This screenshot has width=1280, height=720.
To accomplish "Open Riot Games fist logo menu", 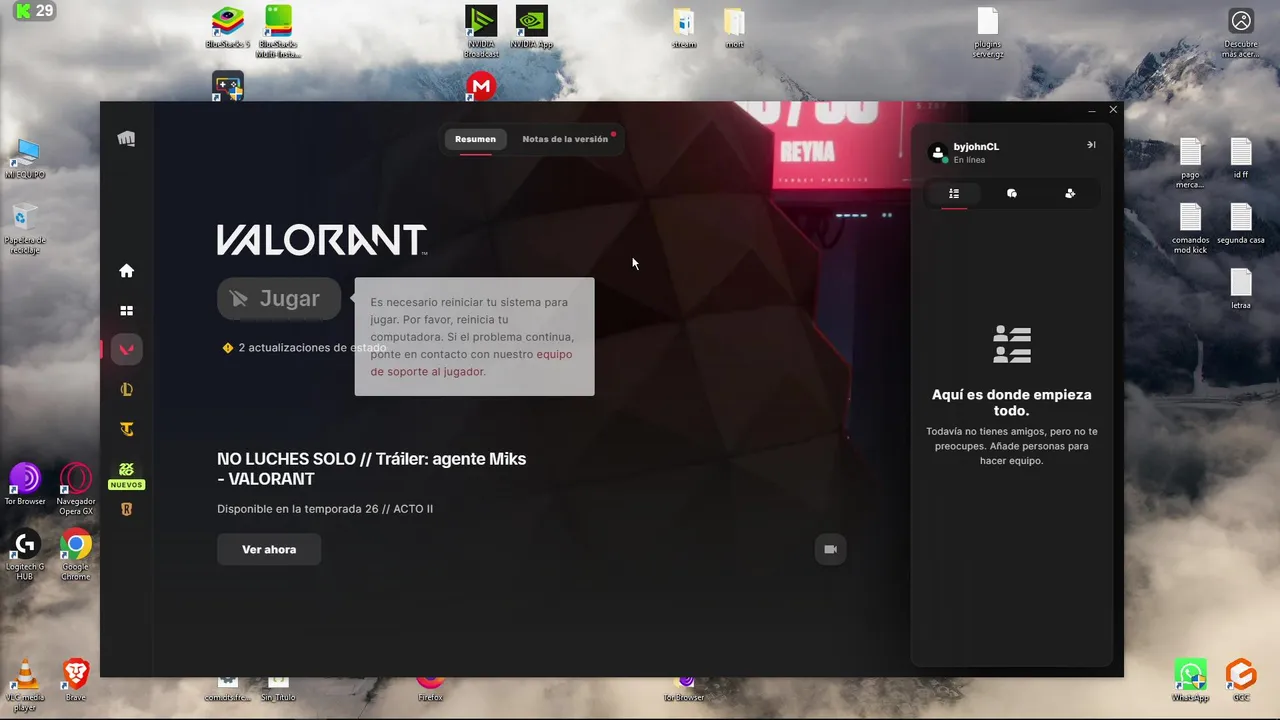I will (x=126, y=139).
